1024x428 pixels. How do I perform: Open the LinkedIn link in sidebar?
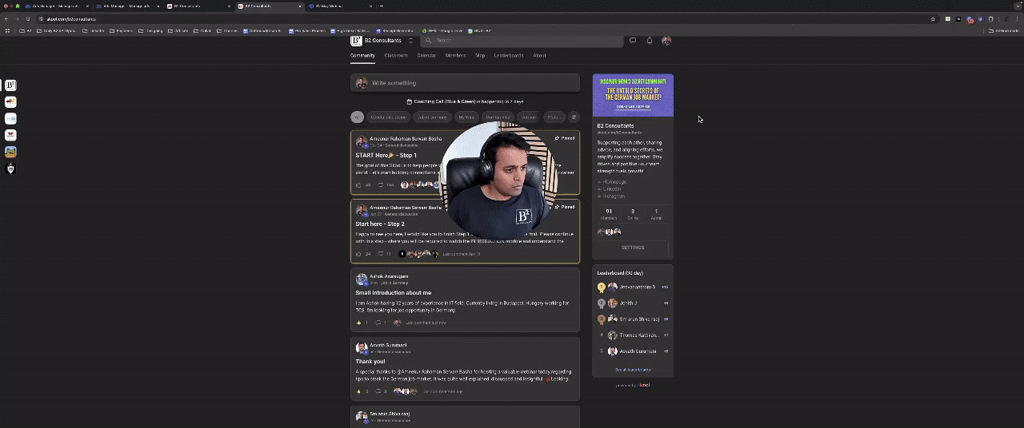pyautogui.click(x=610, y=189)
